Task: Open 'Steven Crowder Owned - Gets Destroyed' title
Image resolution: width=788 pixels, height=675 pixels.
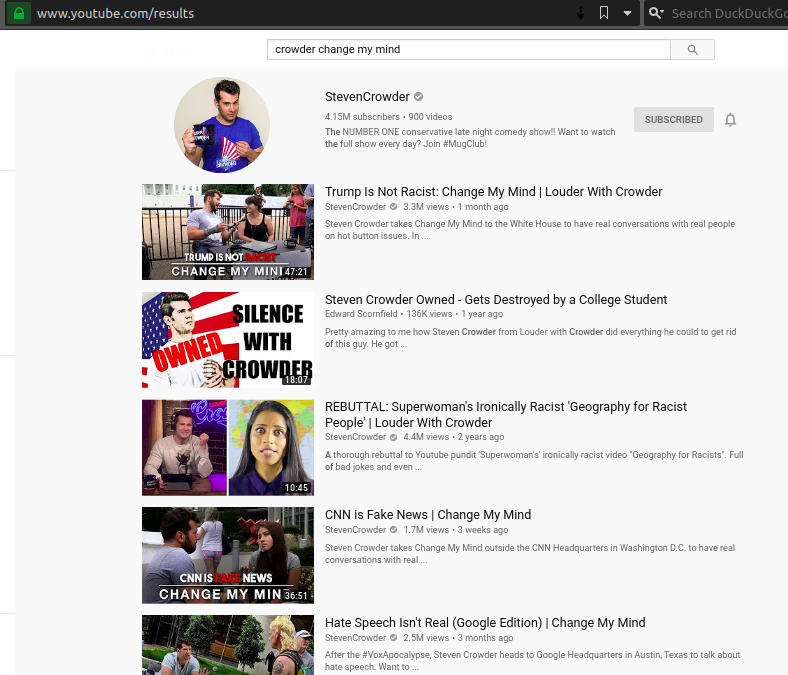Action: coord(496,300)
